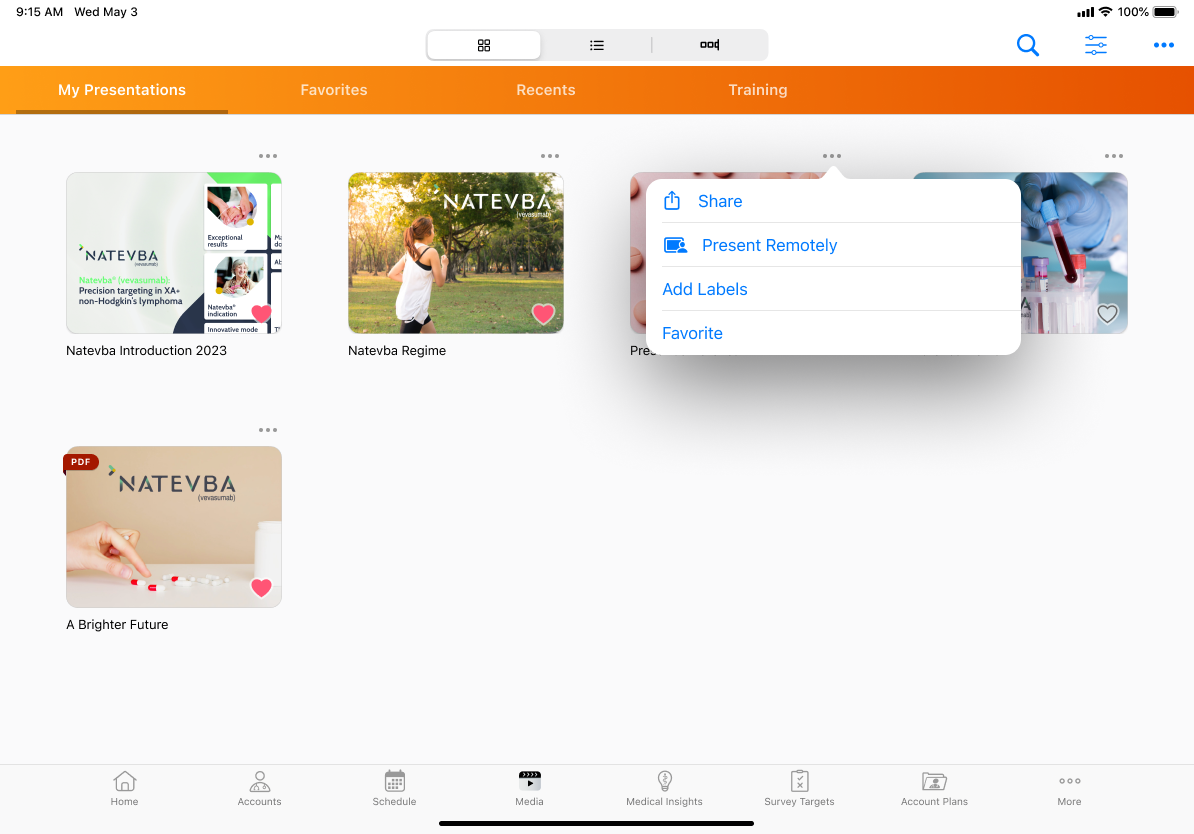Viewport: 1194px width, 834px height.
Task: Open the filter sliders icon
Action: pos(1096,45)
